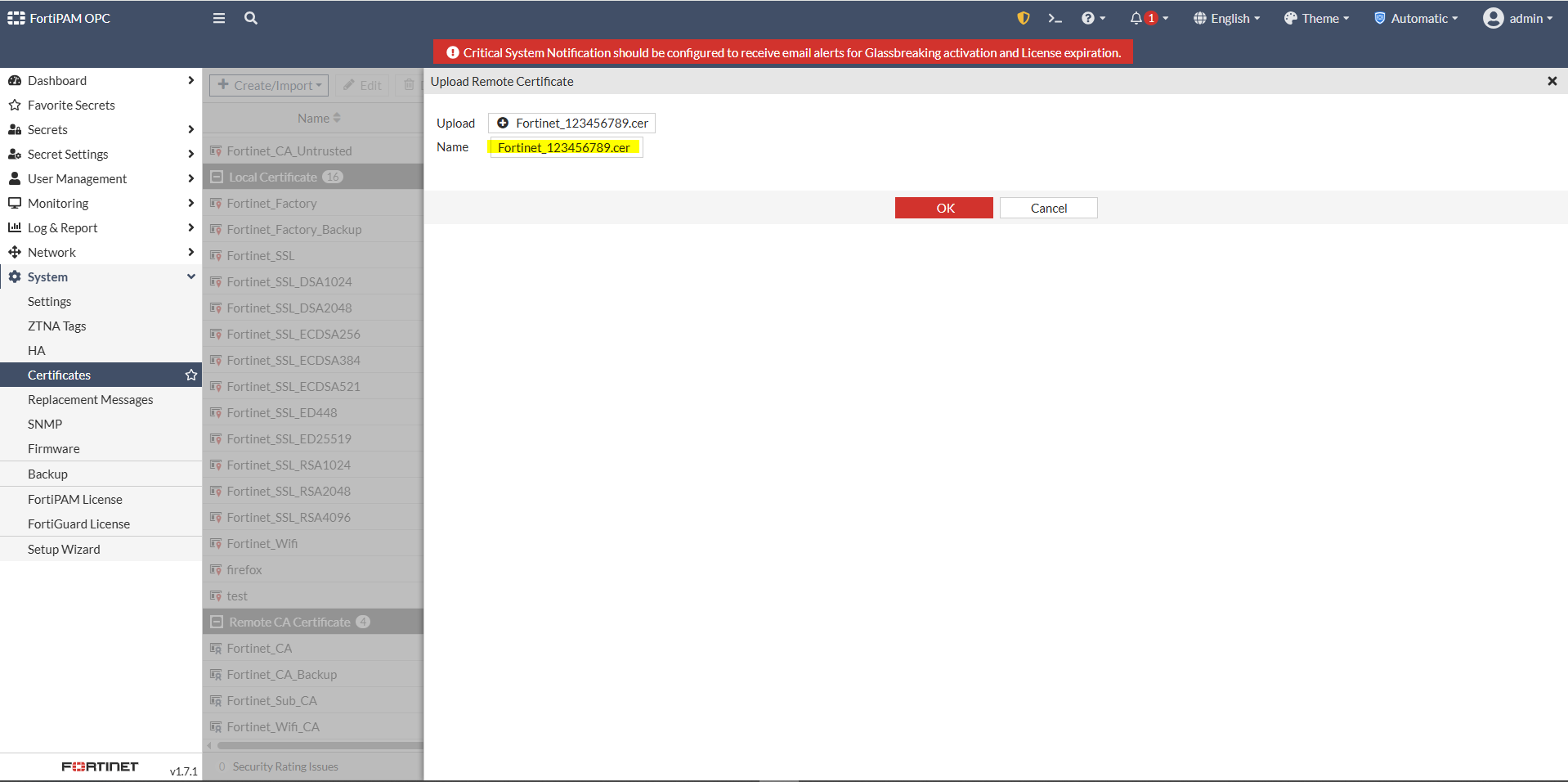
Task: Open the search magnifier icon
Action: (251, 18)
